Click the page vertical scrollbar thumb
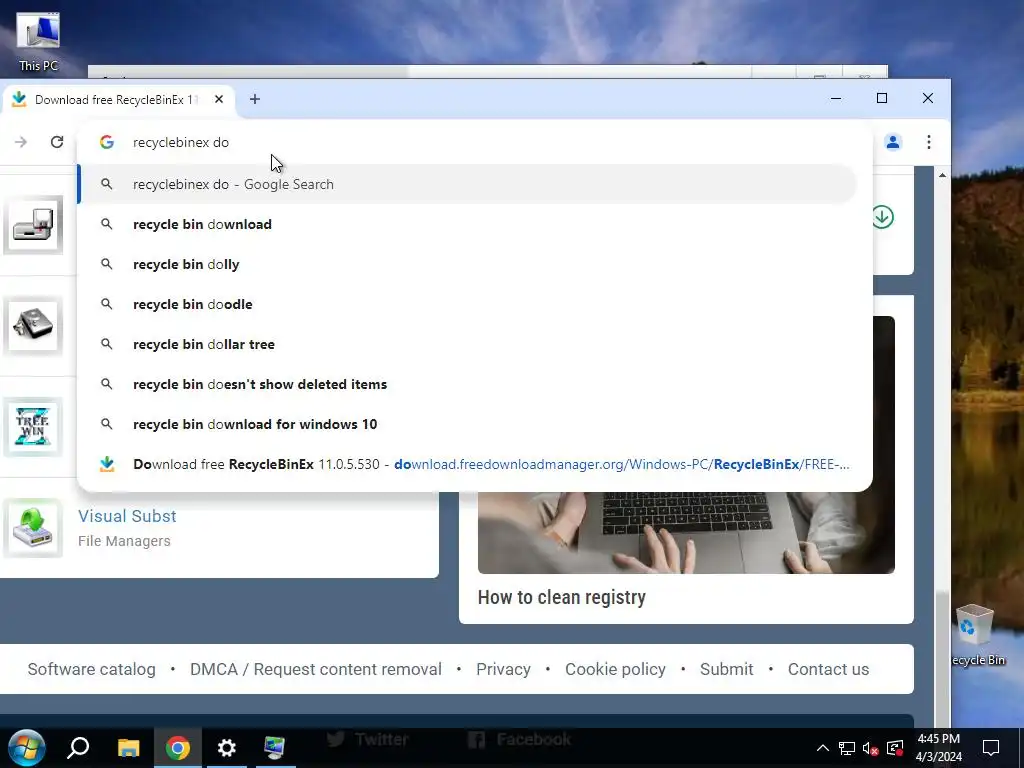The width and height of the screenshot is (1024, 768). (942, 658)
